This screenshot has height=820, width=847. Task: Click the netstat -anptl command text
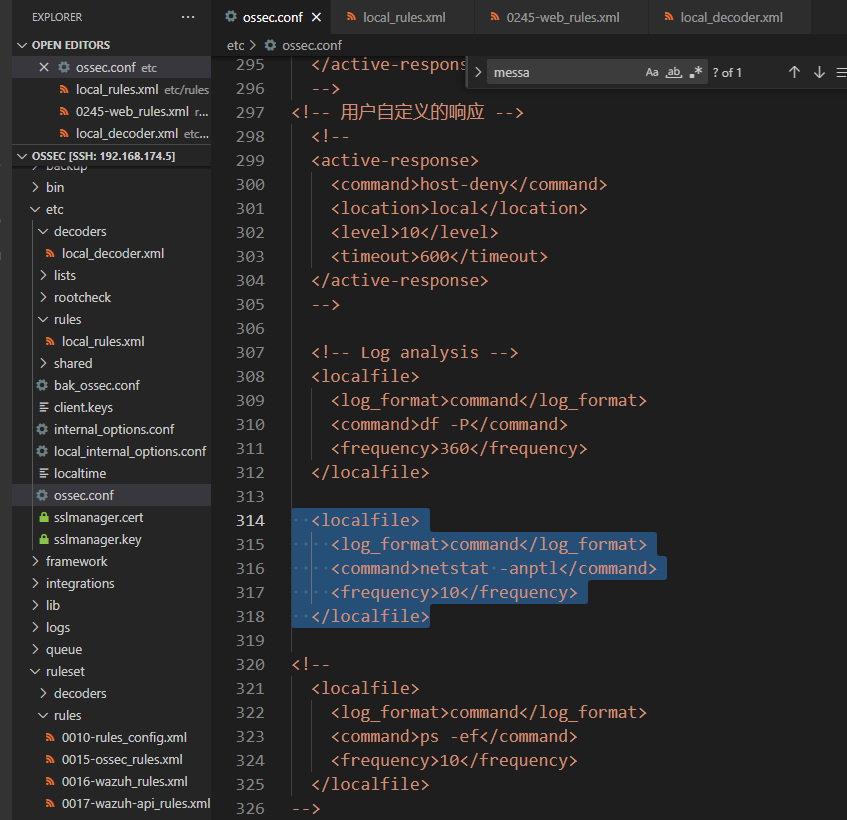click(489, 569)
